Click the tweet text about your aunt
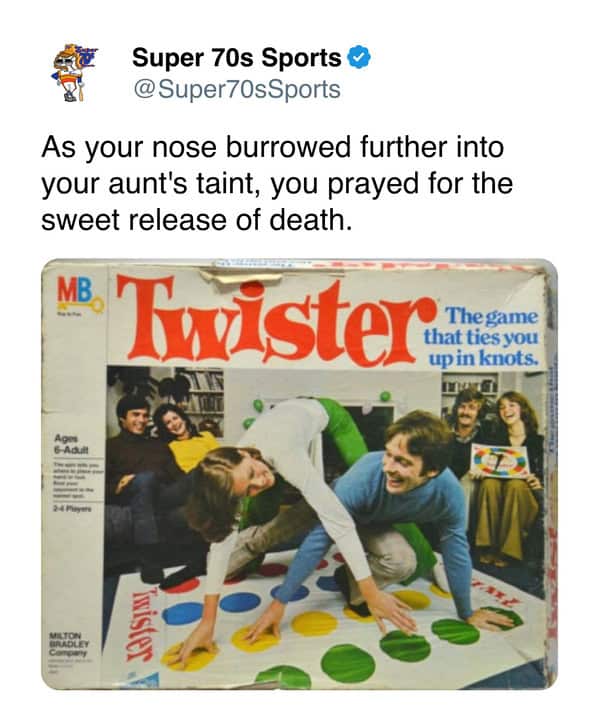599x728 pixels. tap(277, 183)
